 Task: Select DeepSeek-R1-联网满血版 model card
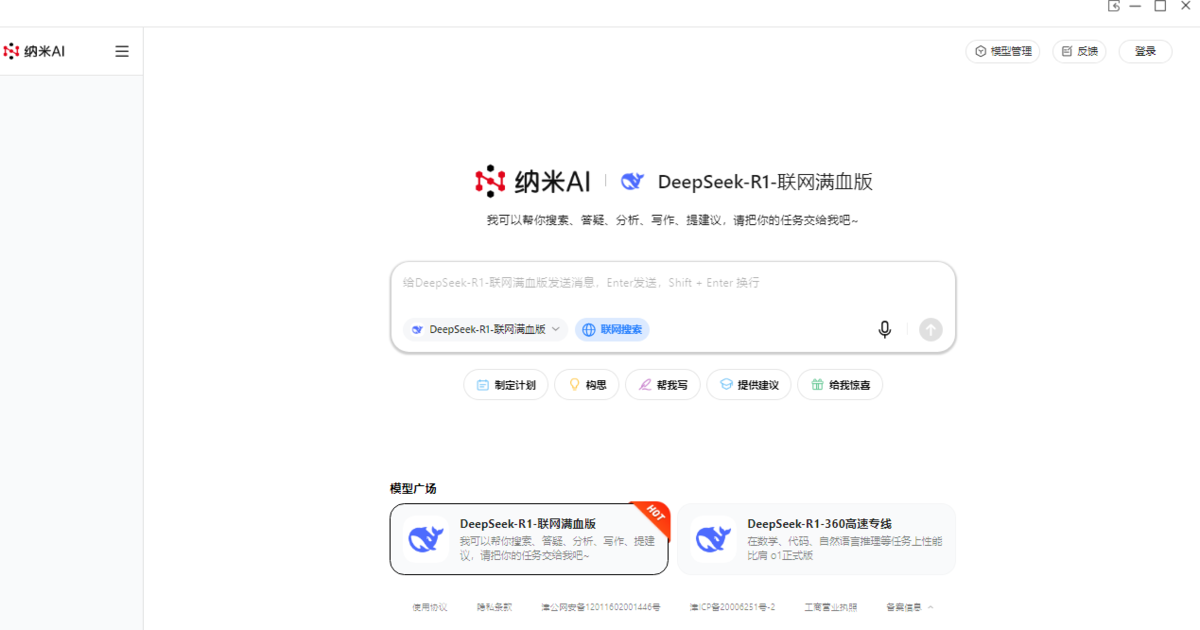(529, 539)
